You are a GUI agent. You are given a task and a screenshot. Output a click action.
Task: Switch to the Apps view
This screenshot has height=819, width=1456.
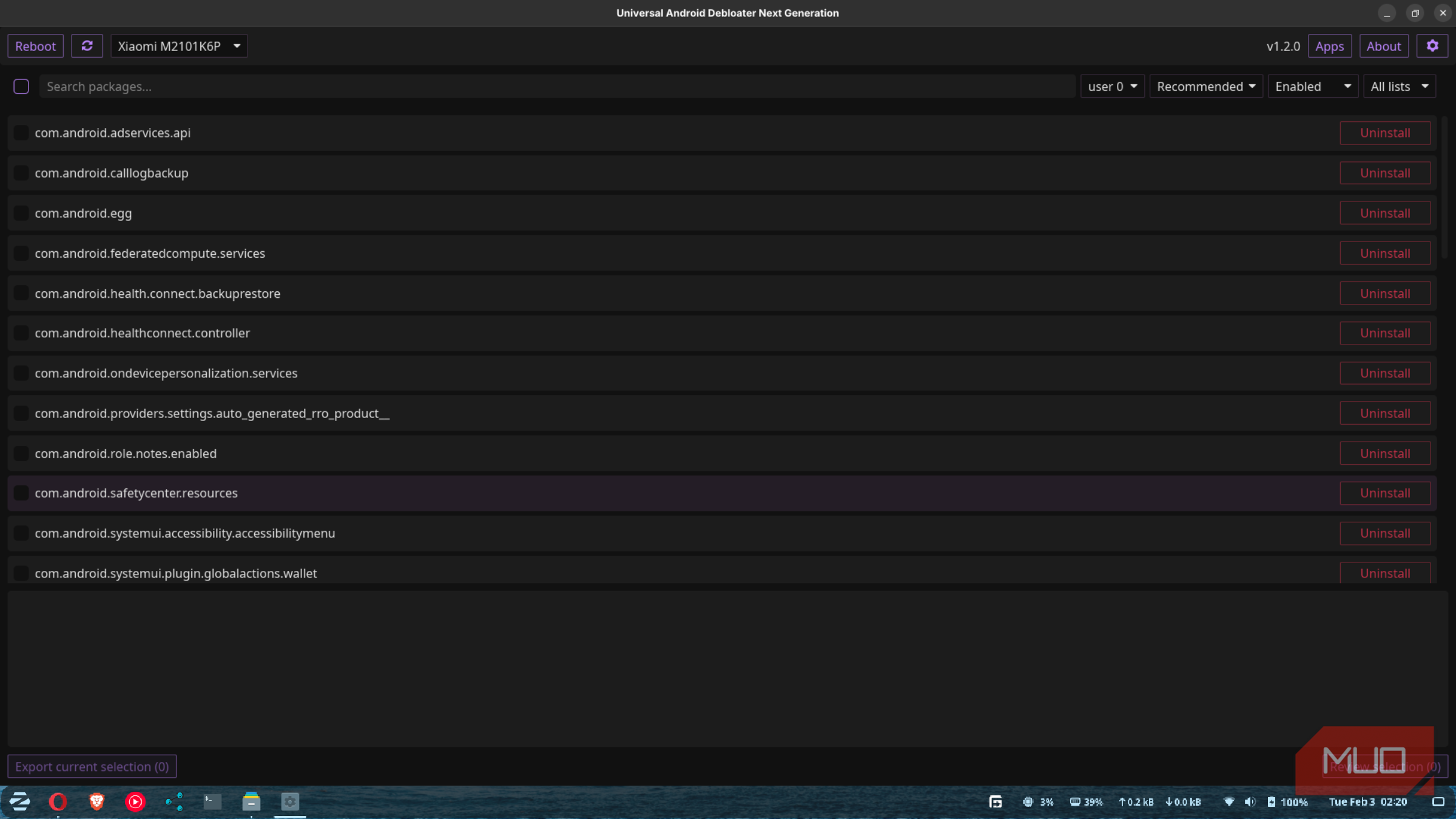pos(1329,46)
